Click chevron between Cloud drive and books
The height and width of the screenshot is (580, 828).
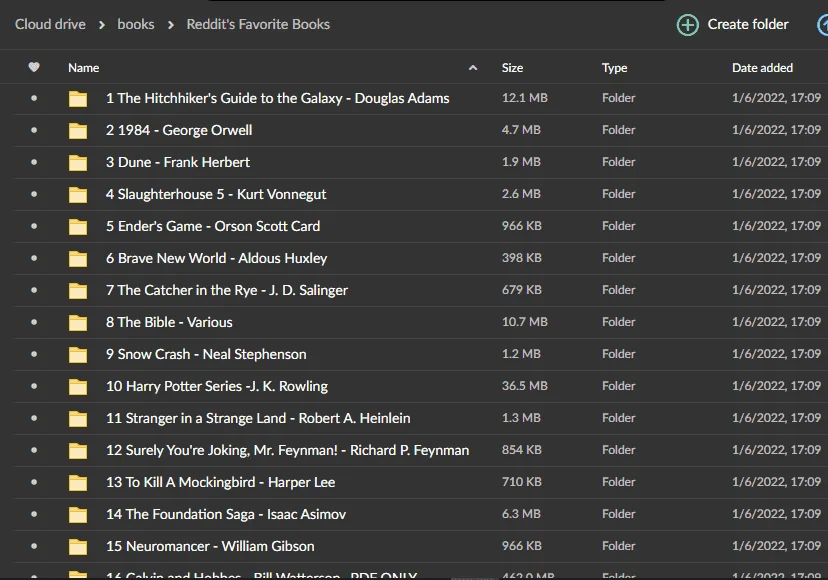click(x=101, y=25)
